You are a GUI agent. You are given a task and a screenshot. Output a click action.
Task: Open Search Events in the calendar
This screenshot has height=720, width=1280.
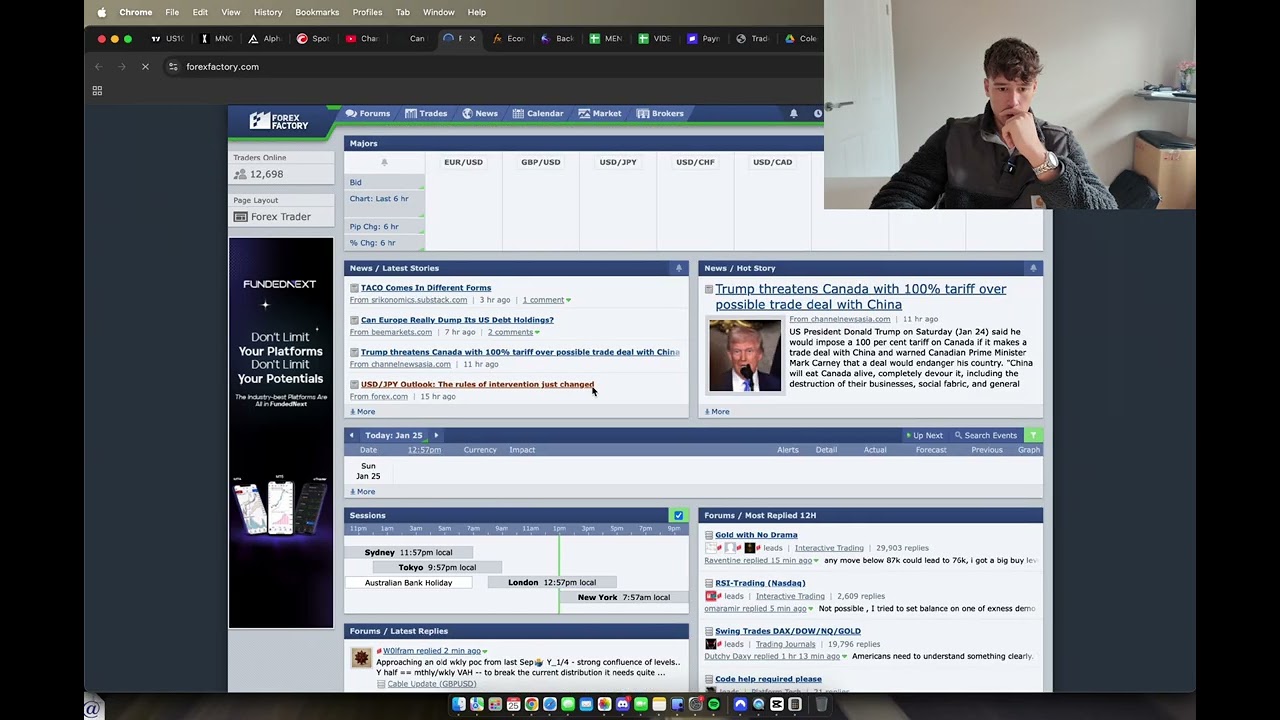[986, 435]
